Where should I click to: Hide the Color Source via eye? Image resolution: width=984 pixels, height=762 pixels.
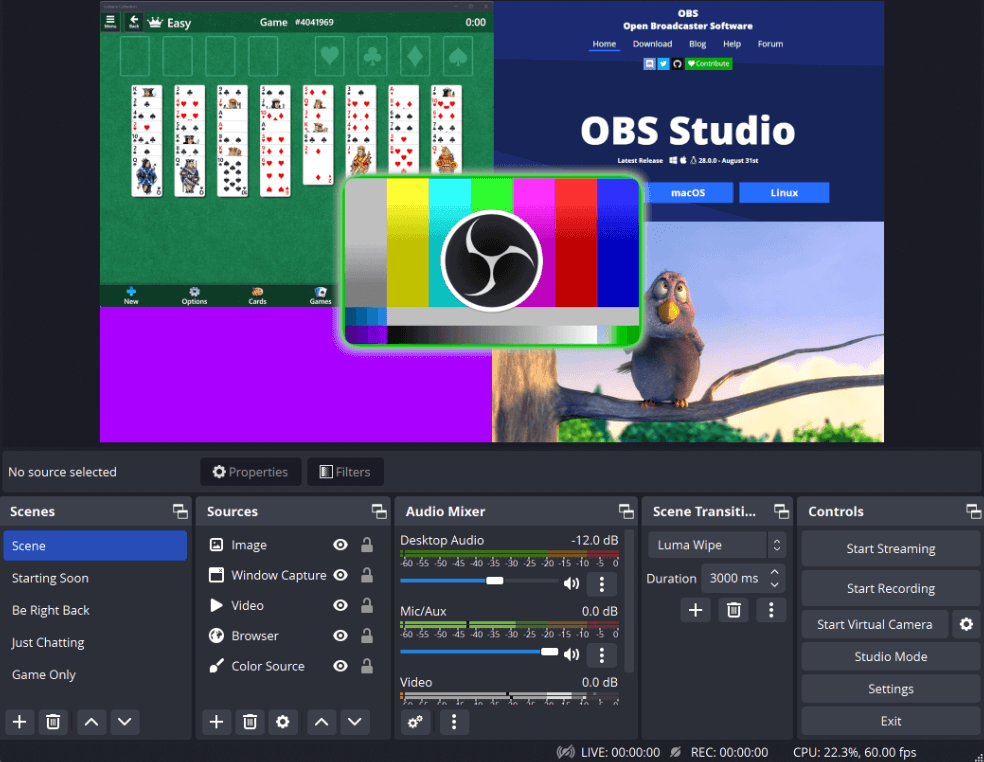tap(341, 666)
